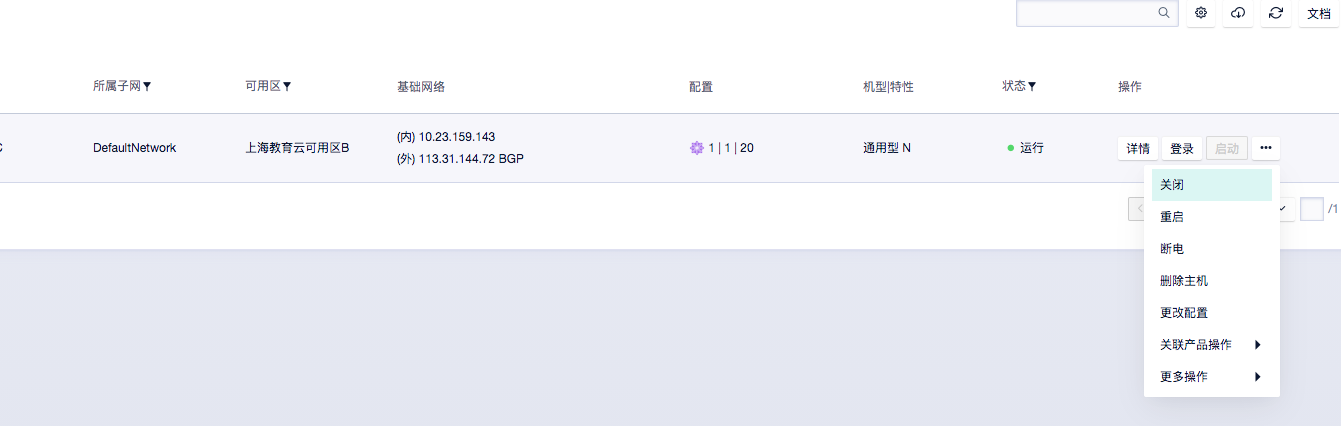Screen dimensions: 1341x426
Task: Click the refresh list icon
Action: [1275, 13]
